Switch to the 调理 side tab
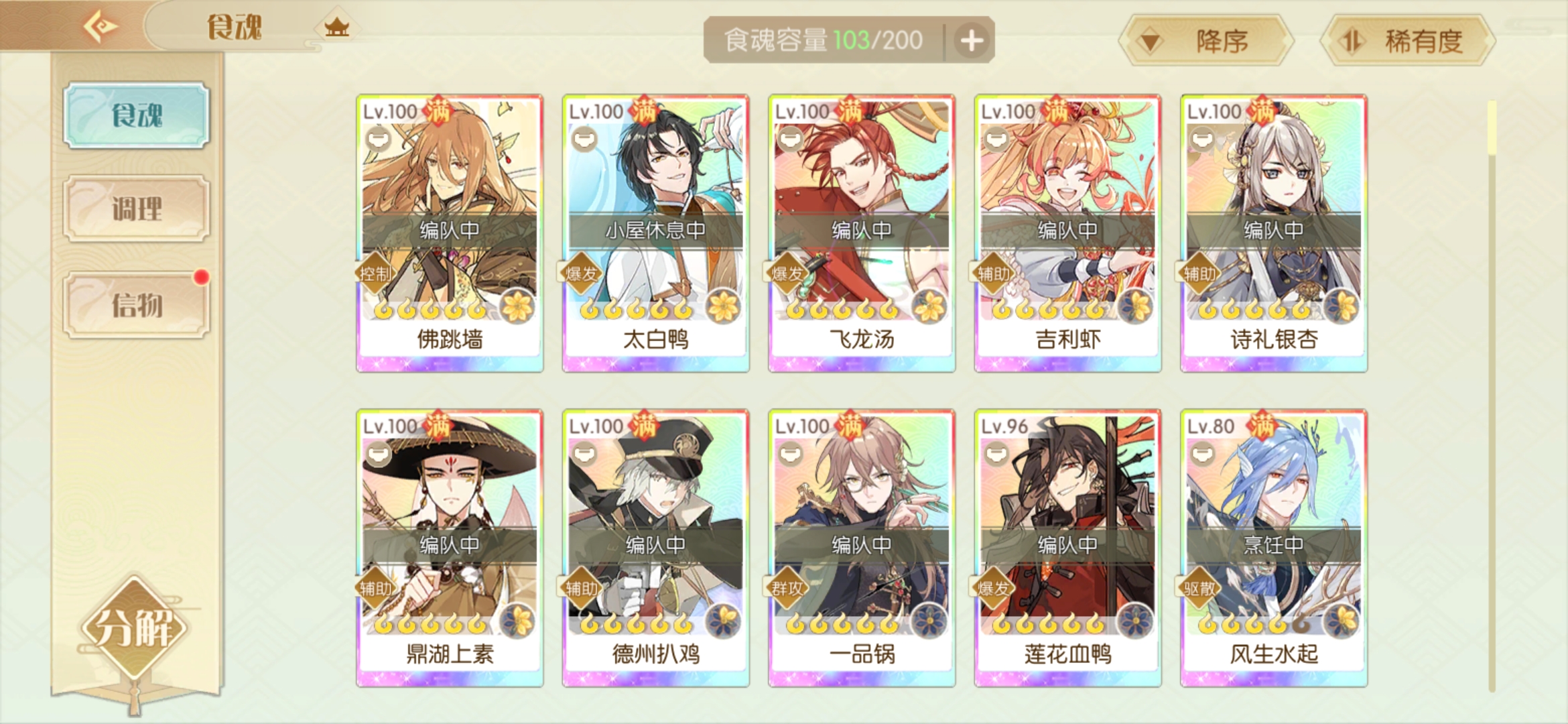This screenshot has height=724, width=1568. point(137,208)
